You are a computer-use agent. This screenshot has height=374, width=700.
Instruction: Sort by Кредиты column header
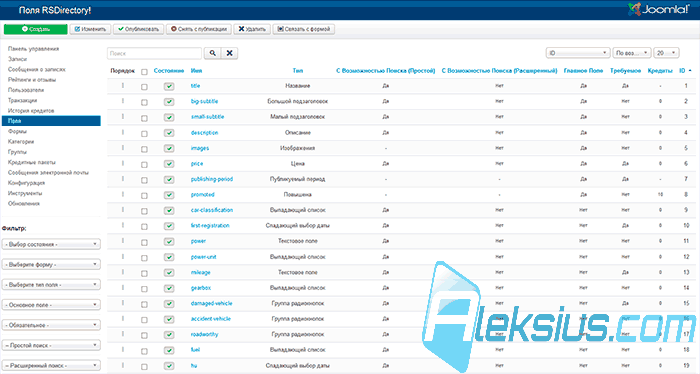660,71
